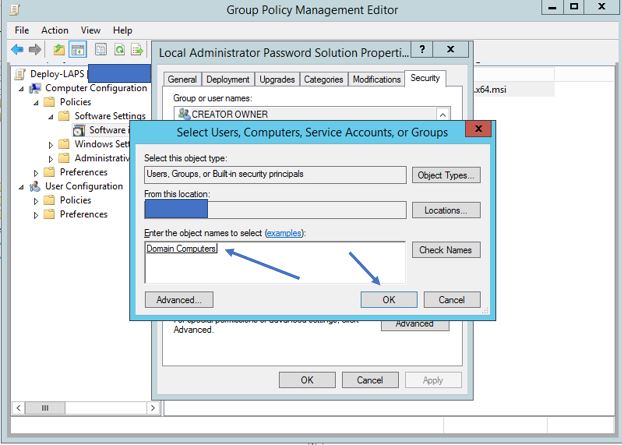The height and width of the screenshot is (445, 622).
Task: Click Advanced in Select Users dialog
Action: pos(179,300)
